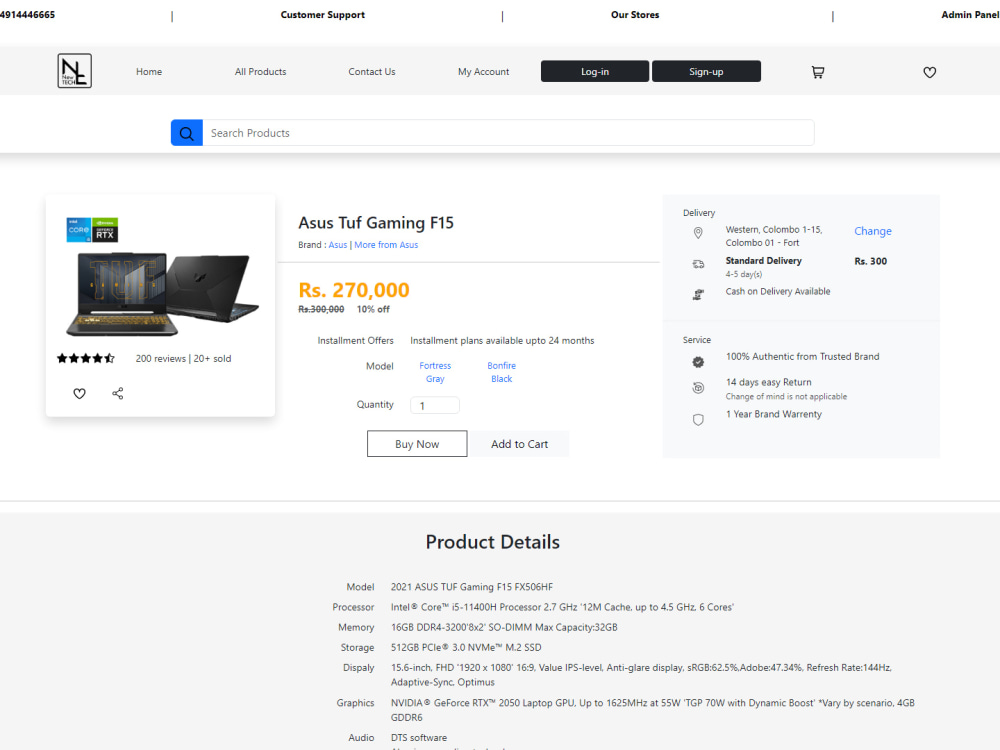Click the search magnifier icon
Image resolution: width=1000 pixels, height=750 pixels.
tap(187, 132)
